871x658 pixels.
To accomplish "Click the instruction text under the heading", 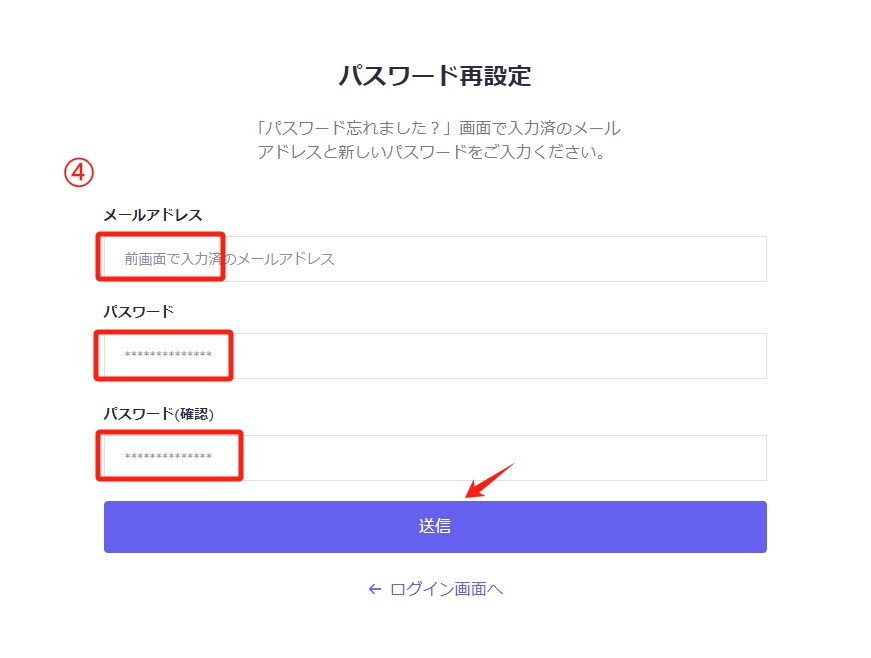I will click(438, 140).
